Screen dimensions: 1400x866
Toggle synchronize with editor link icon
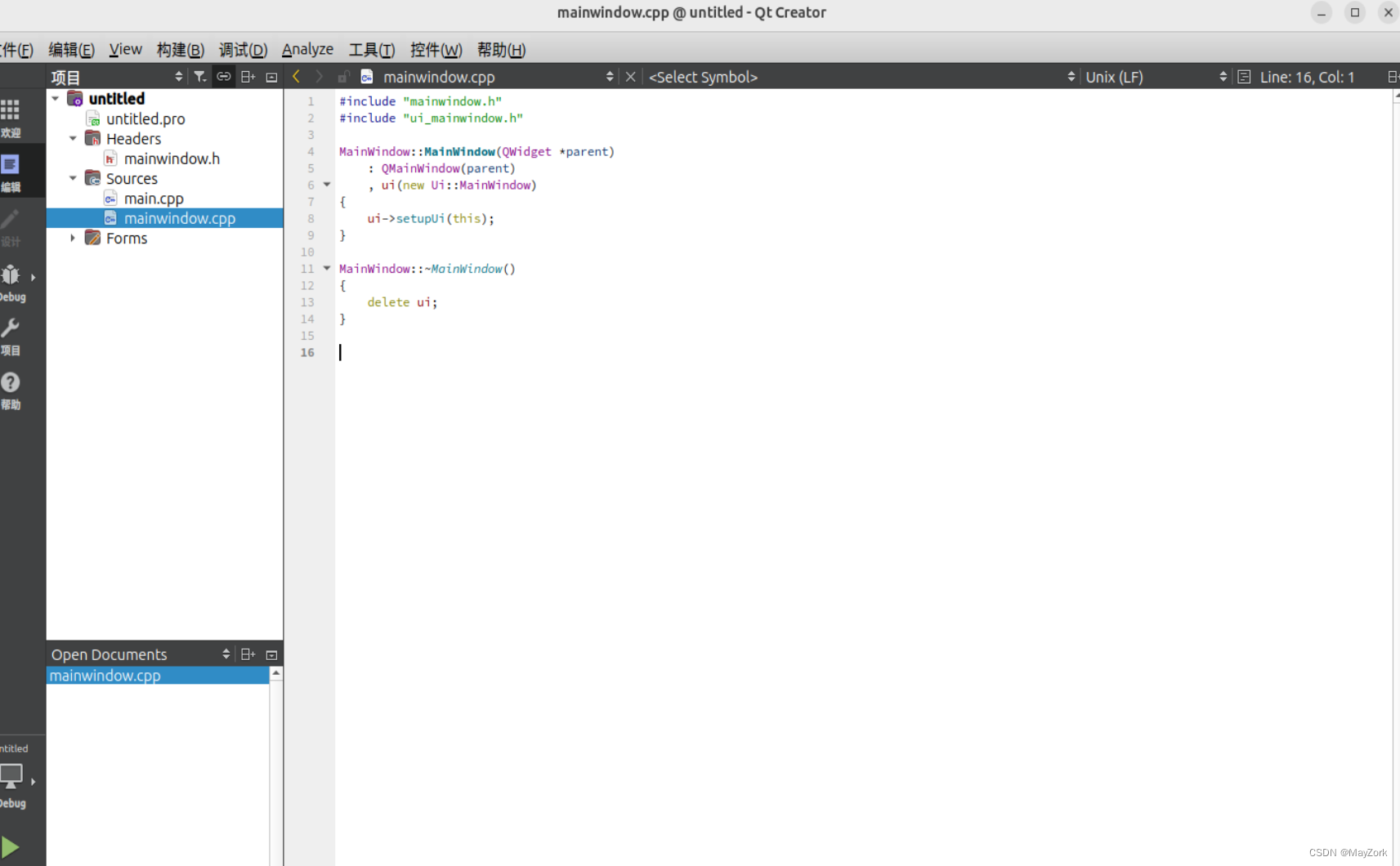pyautogui.click(x=223, y=77)
